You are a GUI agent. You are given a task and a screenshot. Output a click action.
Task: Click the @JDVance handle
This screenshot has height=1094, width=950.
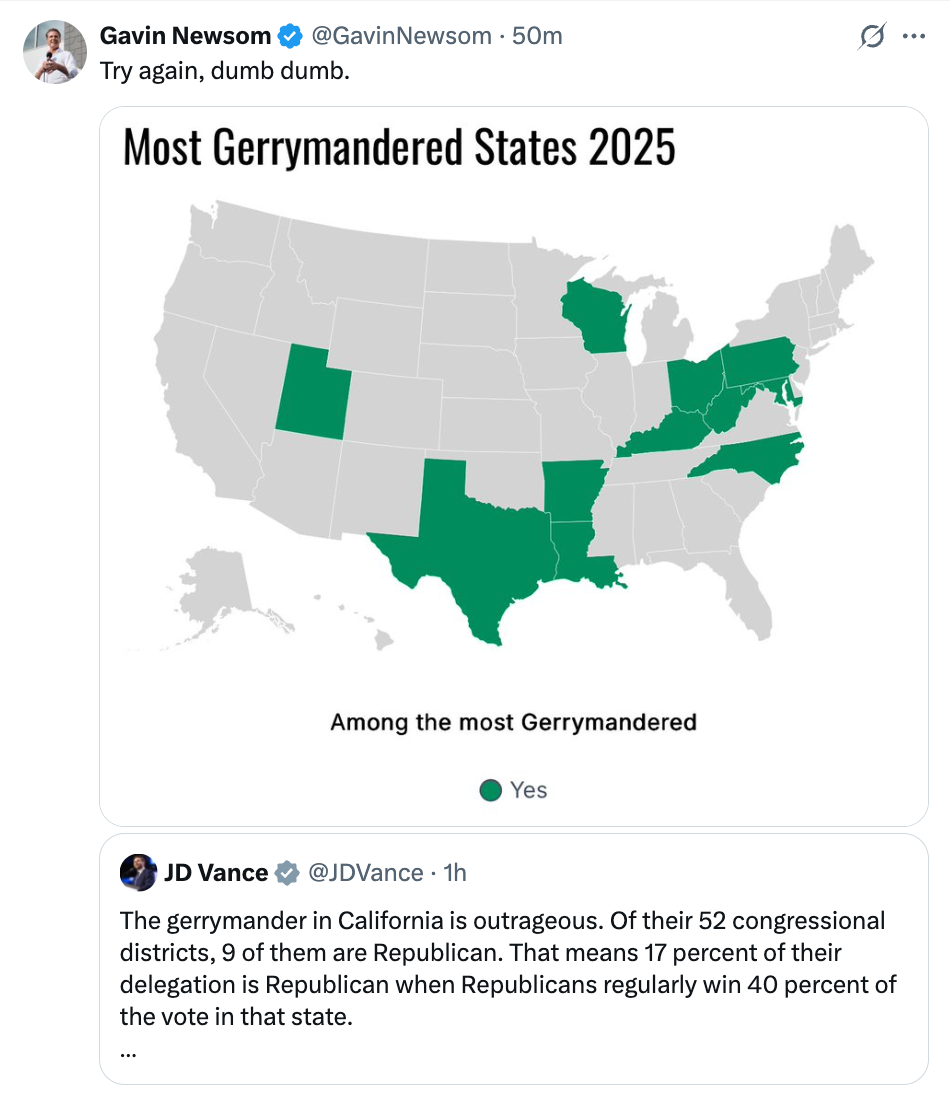tap(365, 873)
